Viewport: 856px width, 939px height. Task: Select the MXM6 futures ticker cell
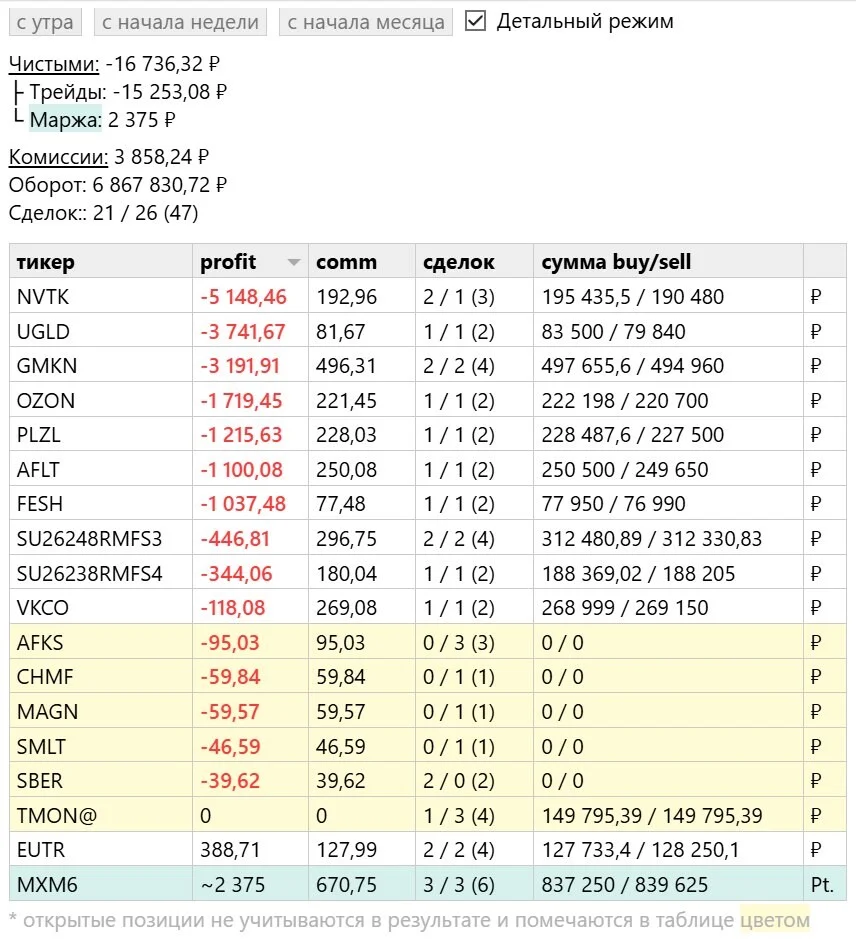click(x=101, y=884)
